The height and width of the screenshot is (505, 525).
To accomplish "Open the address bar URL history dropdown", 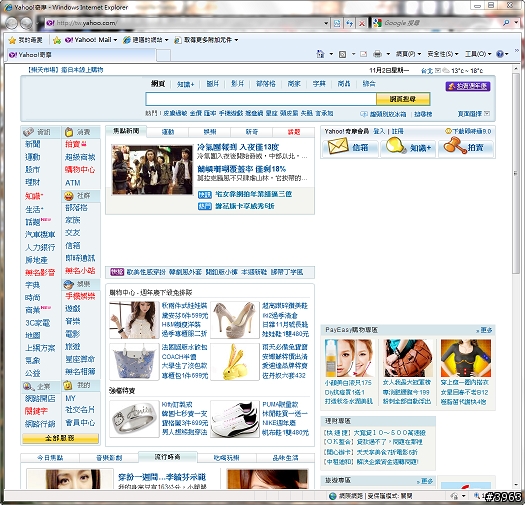I will click(326, 23).
